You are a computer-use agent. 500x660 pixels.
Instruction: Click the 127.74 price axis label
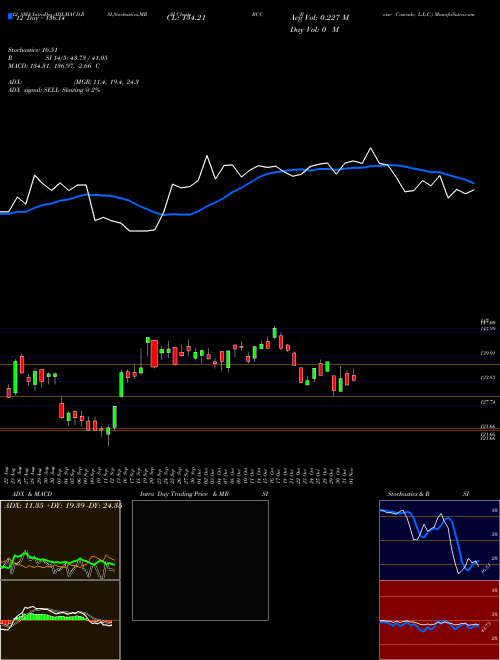coord(488,402)
